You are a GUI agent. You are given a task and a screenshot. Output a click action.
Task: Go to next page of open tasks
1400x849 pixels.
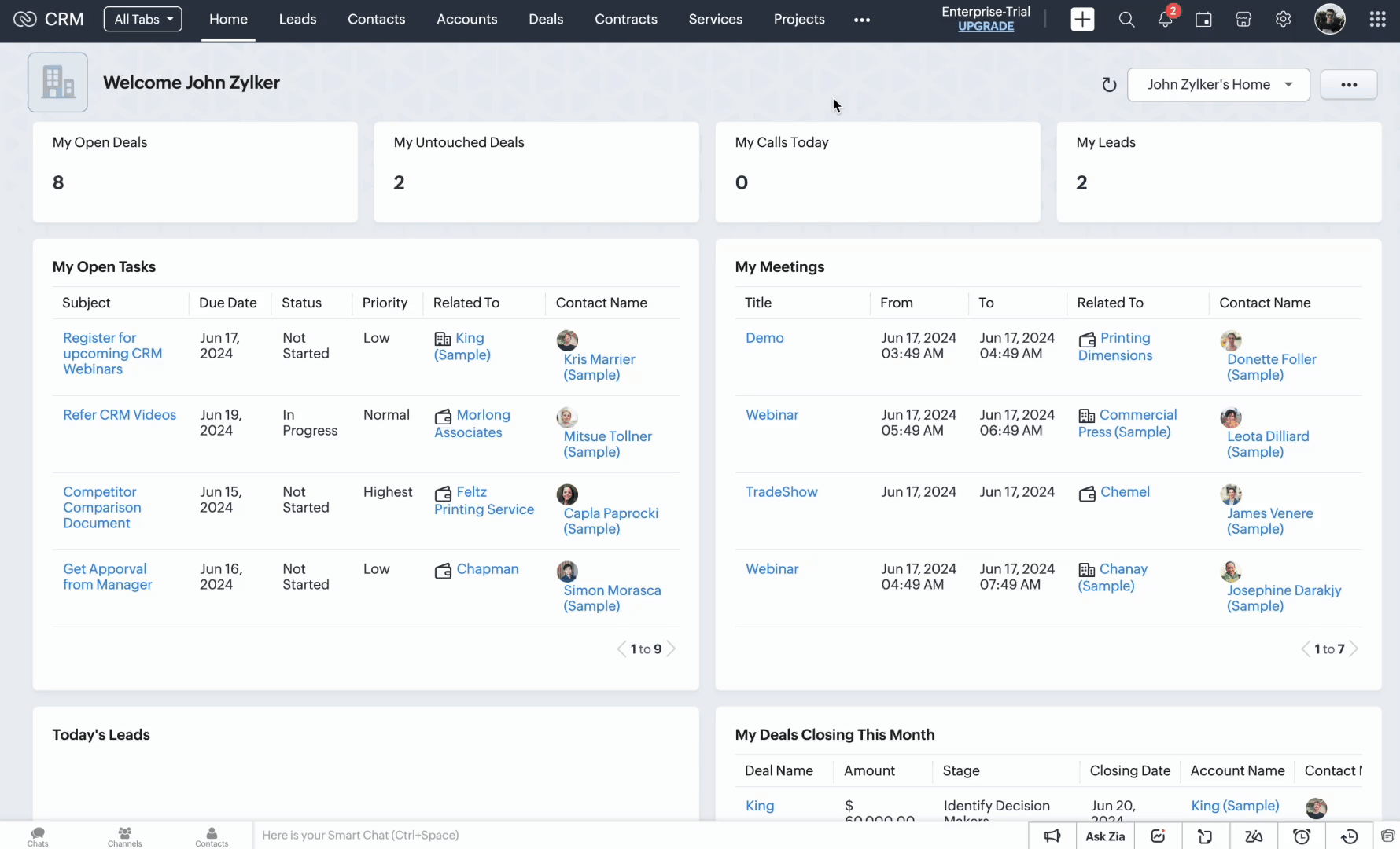pyautogui.click(x=671, y=649)
